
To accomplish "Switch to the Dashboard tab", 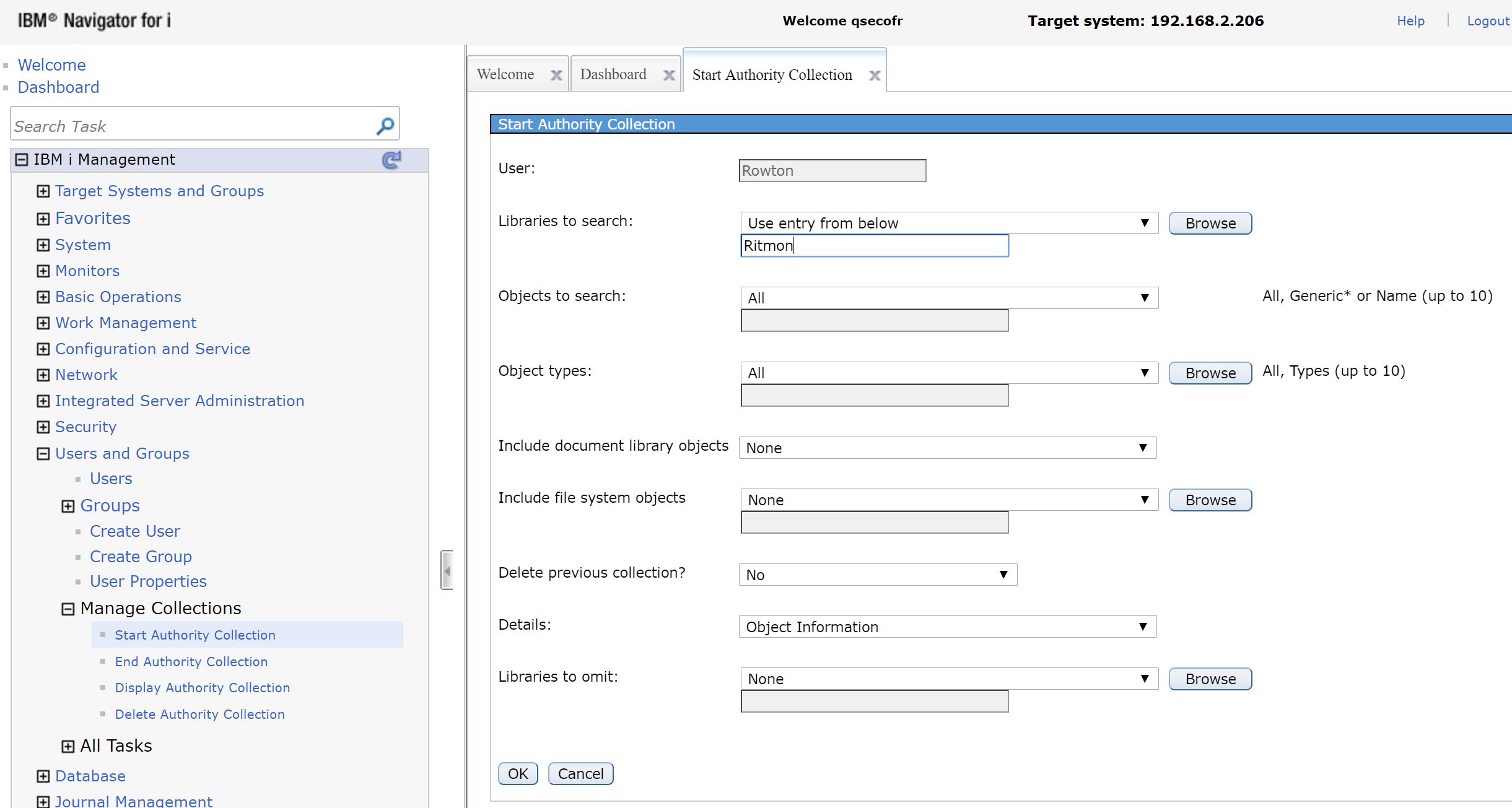I will coord(613,75).
